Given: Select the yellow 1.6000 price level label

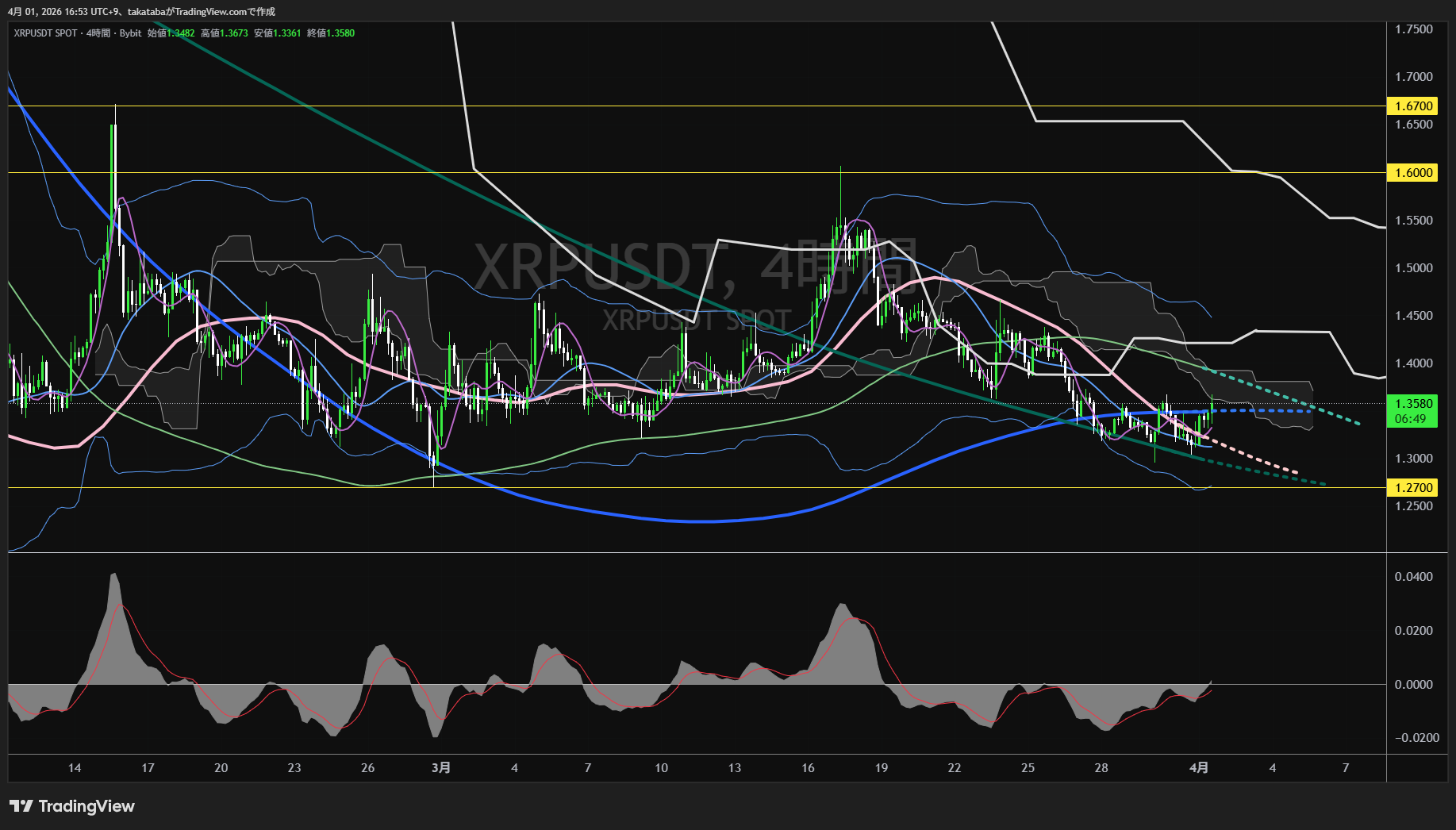Looking at the screenshot, I should 1412,173.
